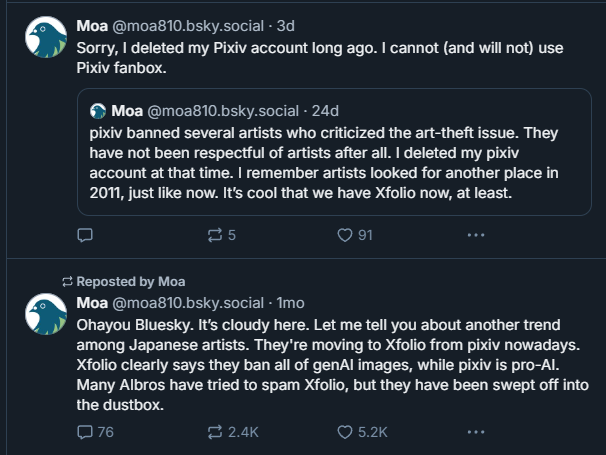Click the small avatar in quoted post
The width and height of the screenshot is (606, 455).
coord(98,110)
